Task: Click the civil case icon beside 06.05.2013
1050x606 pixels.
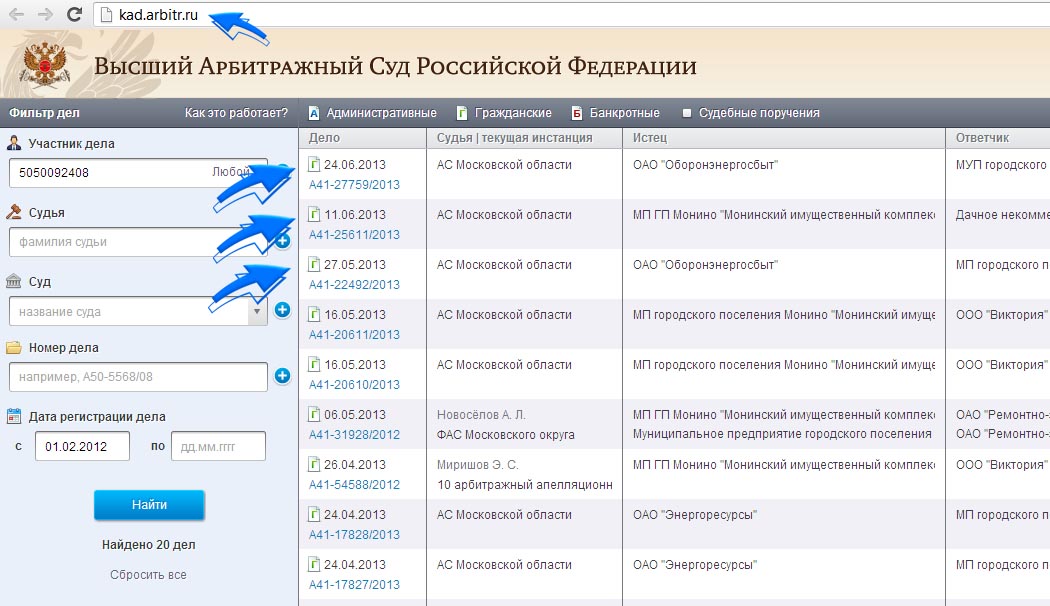Action: tap(314, 414)
